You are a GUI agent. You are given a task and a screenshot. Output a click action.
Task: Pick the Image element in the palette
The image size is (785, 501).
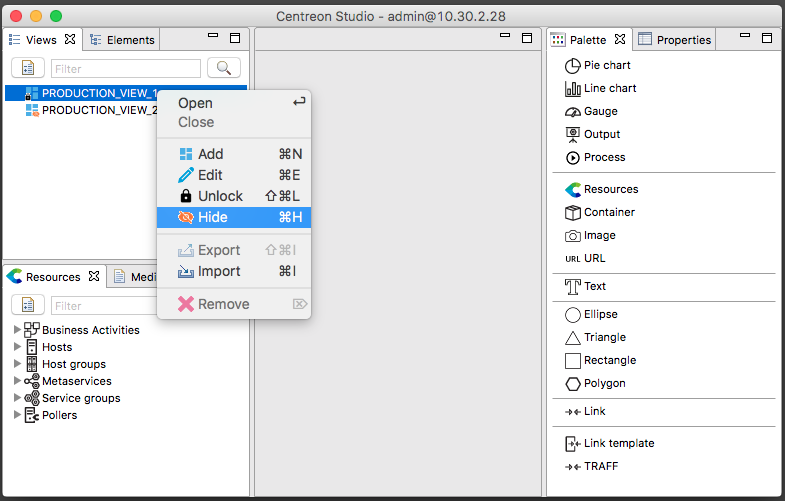click(590, 236)
